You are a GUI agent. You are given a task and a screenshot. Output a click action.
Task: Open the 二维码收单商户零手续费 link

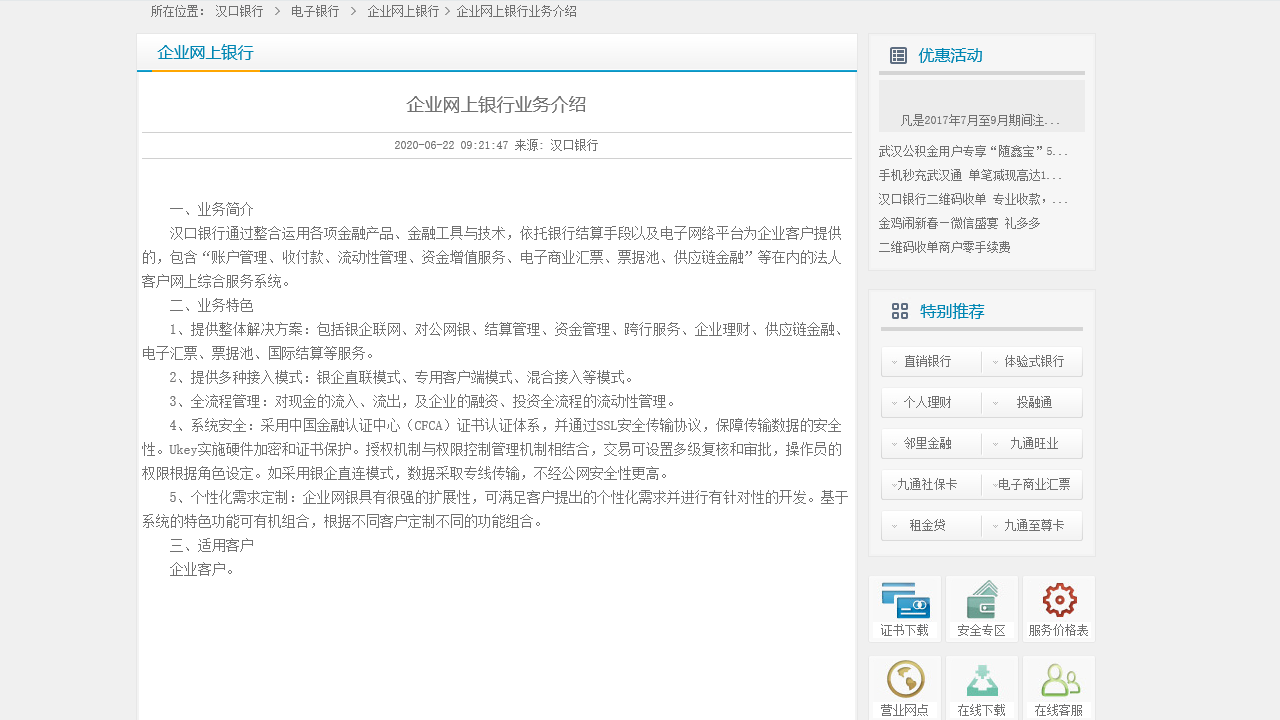tap(944, 246)
